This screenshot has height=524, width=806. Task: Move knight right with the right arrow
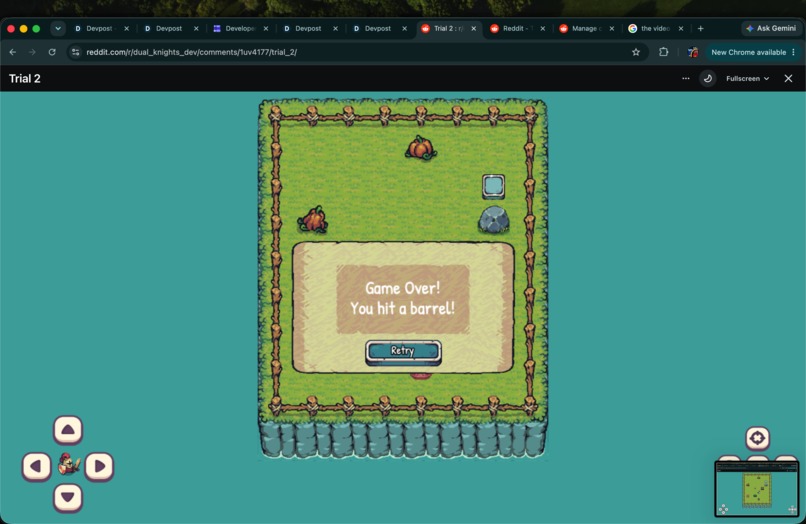point(99,466)
